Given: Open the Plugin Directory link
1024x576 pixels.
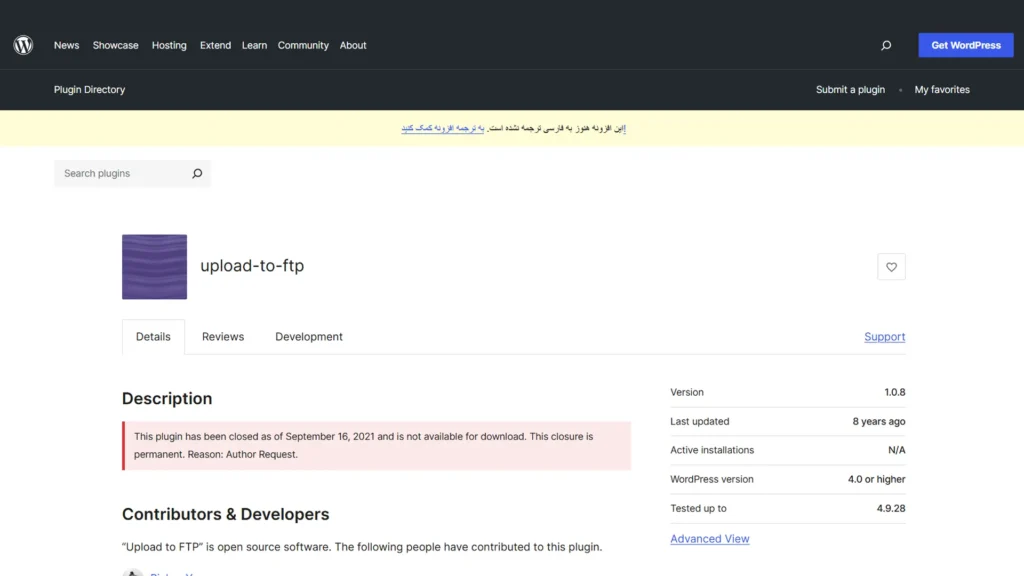Looking at the screenshot, I should [89, 90].
